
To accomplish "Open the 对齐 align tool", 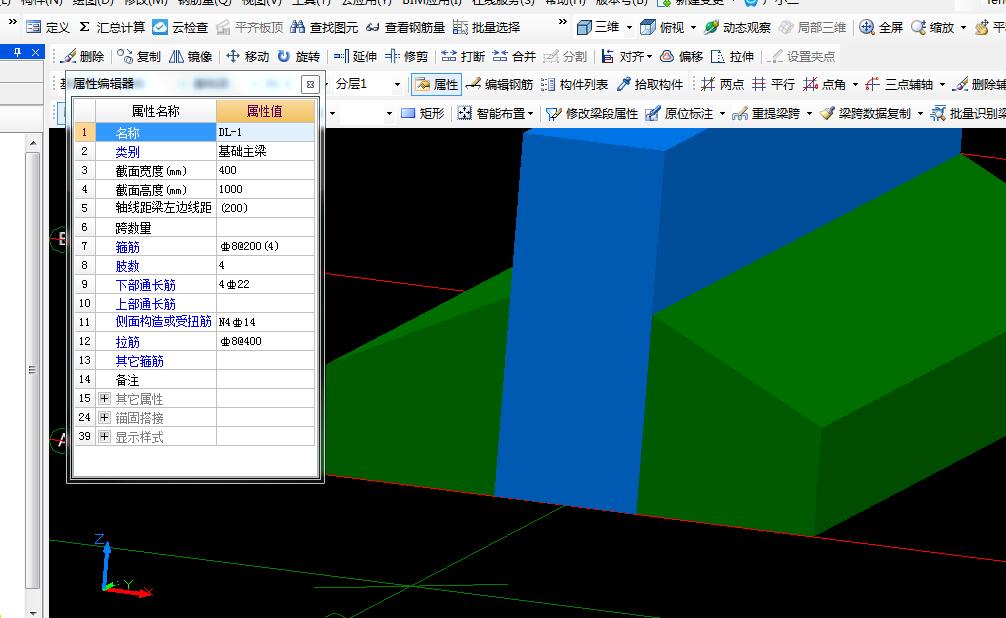I will click(x=622, y=56).
